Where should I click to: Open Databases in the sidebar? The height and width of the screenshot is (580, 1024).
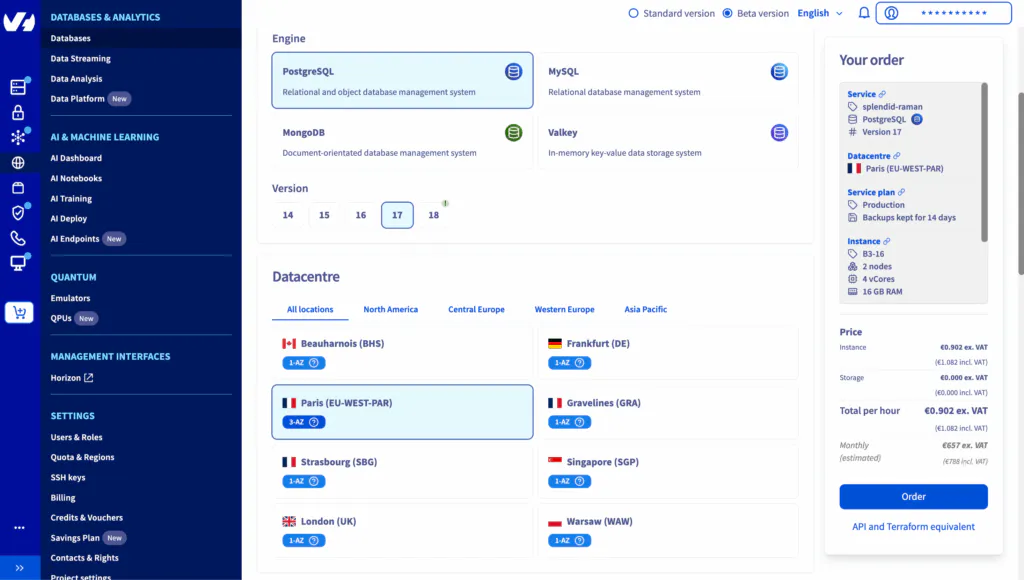click(71, 39)
